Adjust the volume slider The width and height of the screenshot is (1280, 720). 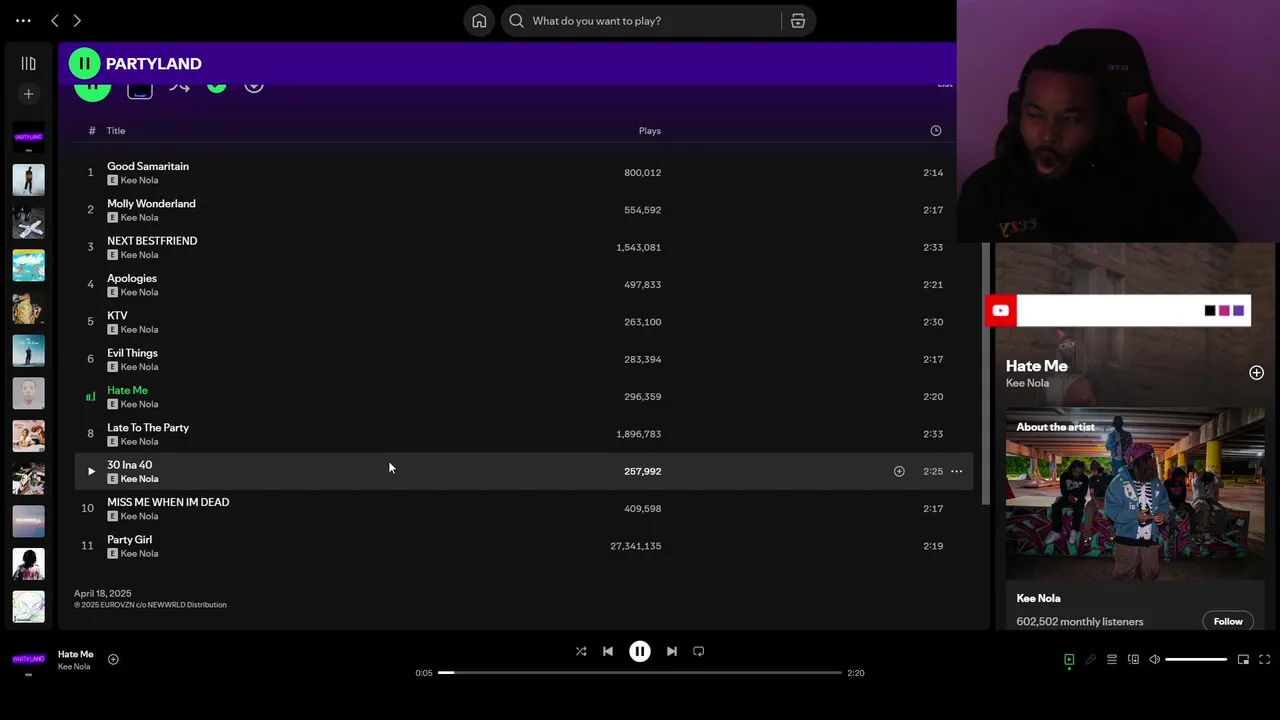click(1196, 660)
